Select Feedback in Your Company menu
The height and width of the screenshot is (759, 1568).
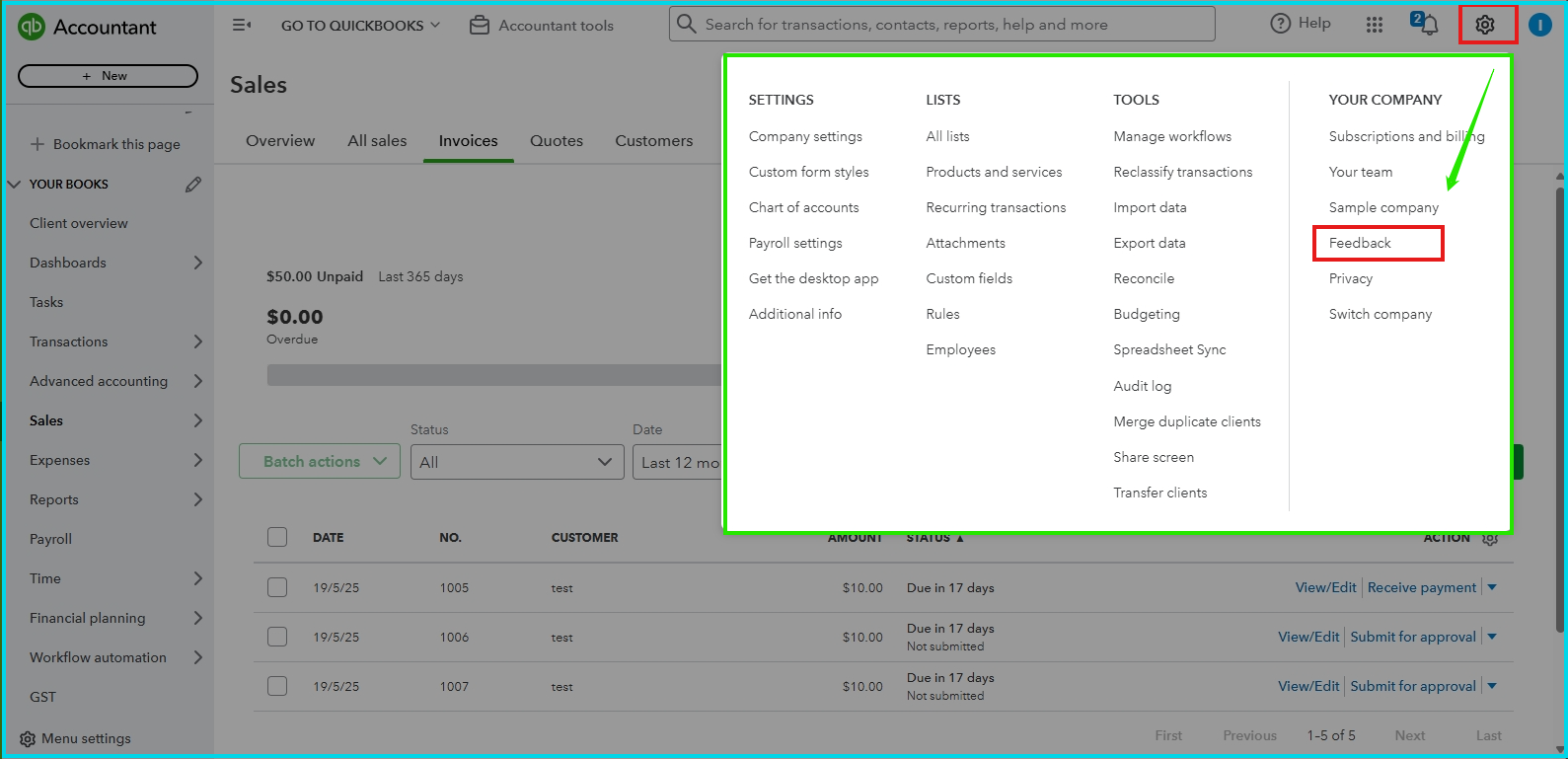pyautogui.click(x=1360, y=243)
